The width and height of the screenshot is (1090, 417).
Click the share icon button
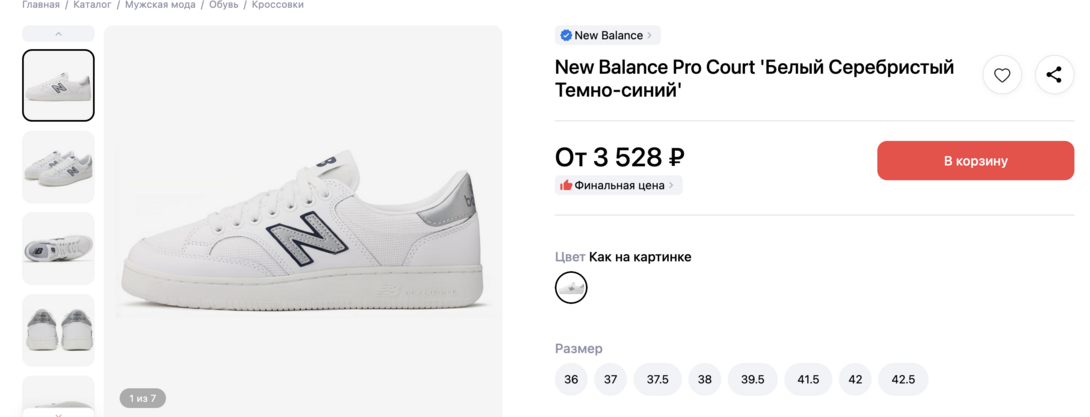[x=1054, y=75]
